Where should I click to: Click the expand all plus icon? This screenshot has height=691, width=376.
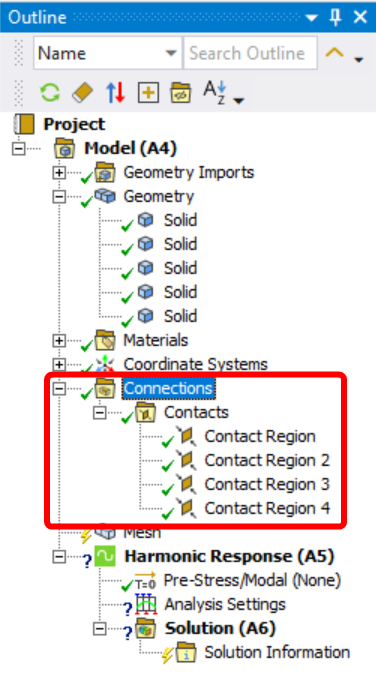[149, 93]
